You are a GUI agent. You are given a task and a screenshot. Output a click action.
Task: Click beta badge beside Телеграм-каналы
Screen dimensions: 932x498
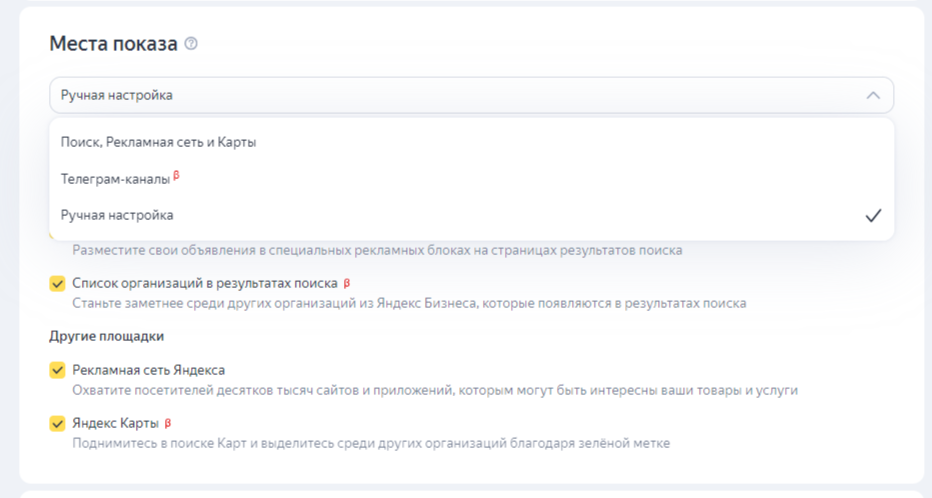coord(177,176)
